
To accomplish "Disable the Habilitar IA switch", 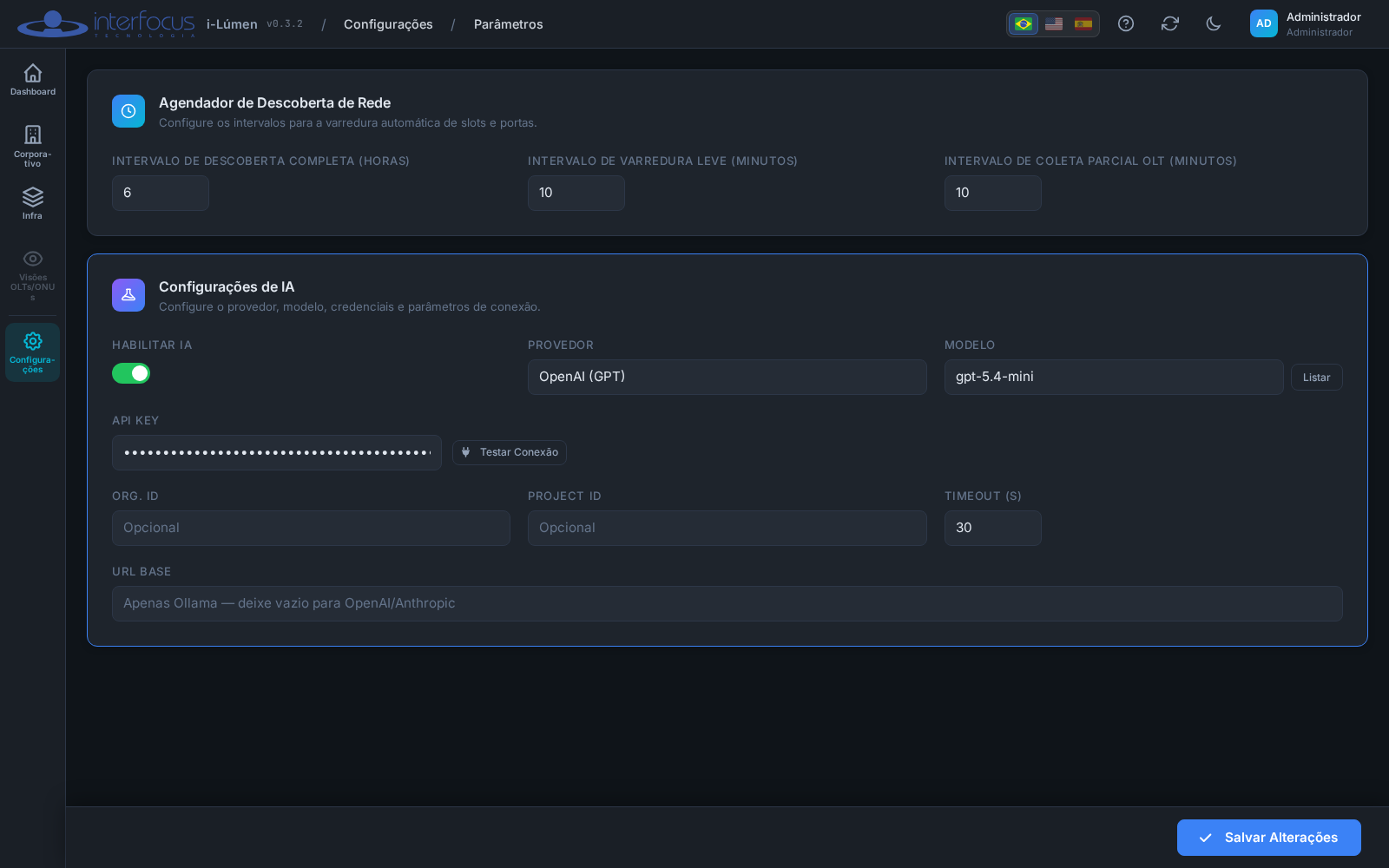I will coord(131,373).
